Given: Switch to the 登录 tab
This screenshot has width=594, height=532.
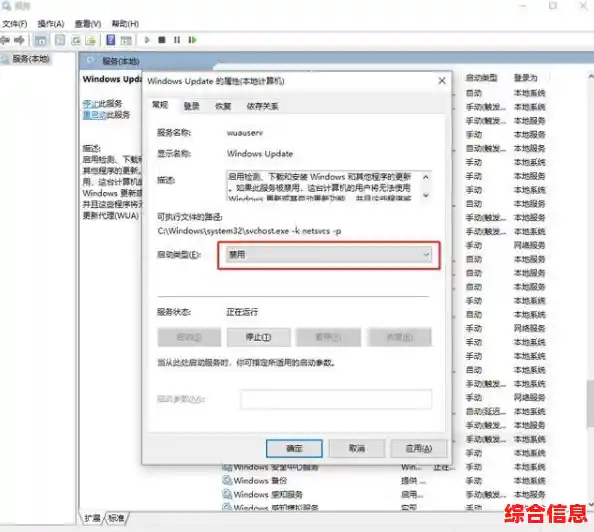Looking at the screenshot, I should [x=191, y=106].
